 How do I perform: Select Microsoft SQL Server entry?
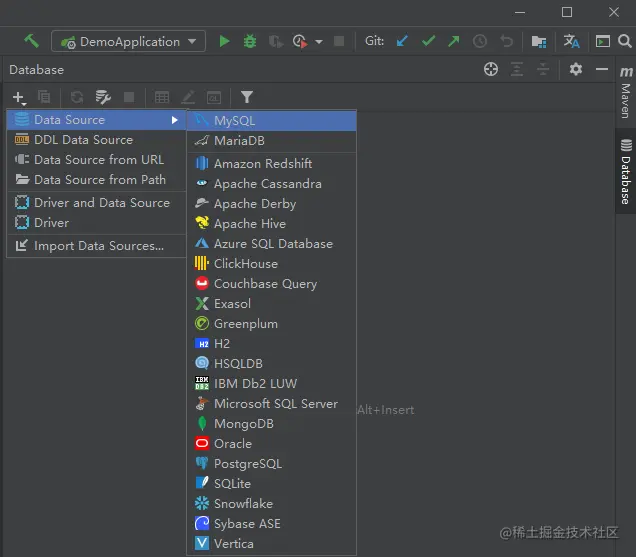tap(272, 404)
